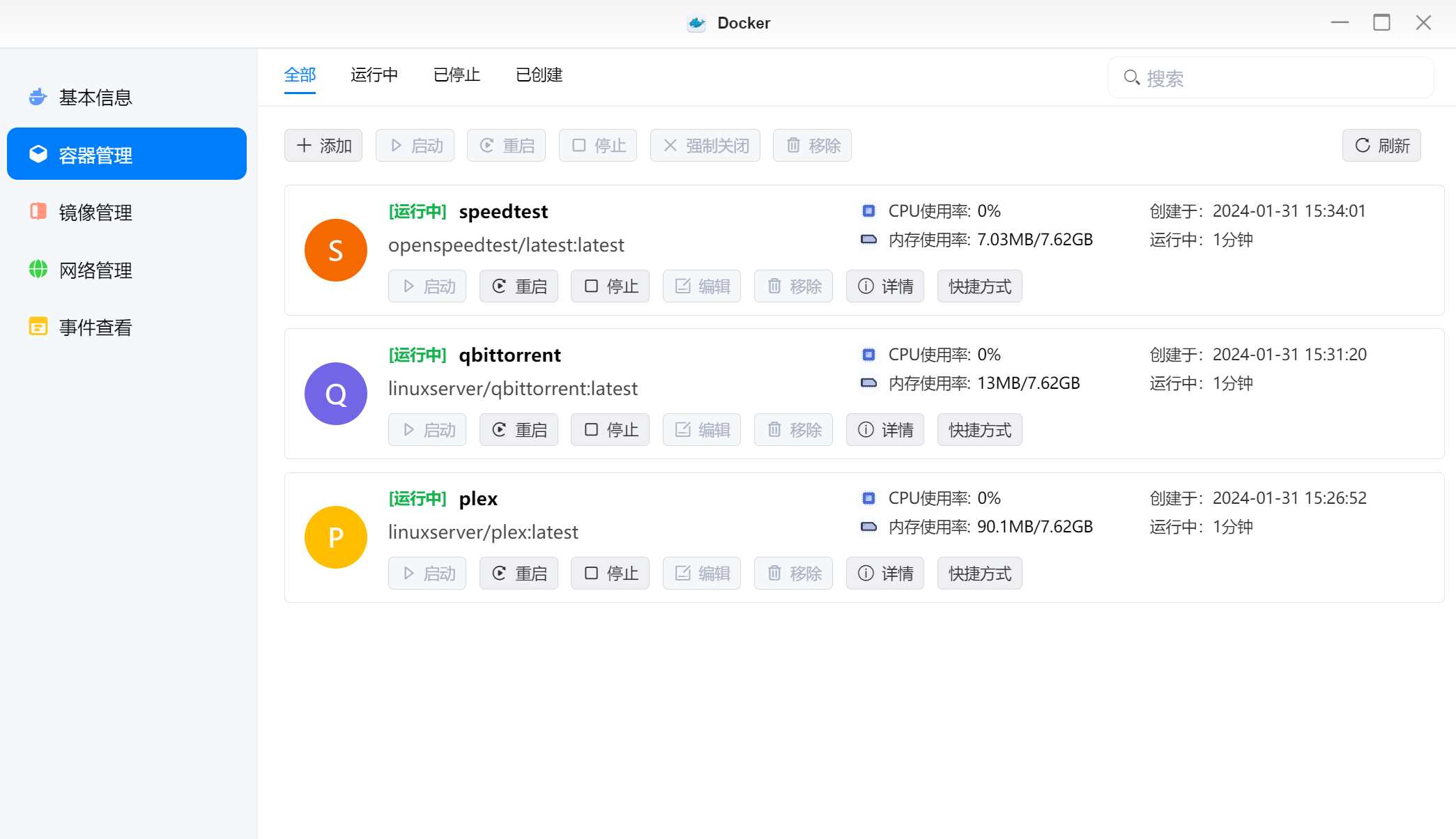Open 镜像管理 in the sidebar

[x=95, y=213]
